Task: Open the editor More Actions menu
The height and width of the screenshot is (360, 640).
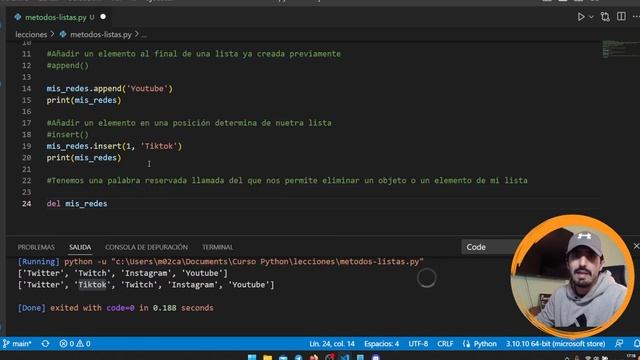Action: click(x=636, y=17)
